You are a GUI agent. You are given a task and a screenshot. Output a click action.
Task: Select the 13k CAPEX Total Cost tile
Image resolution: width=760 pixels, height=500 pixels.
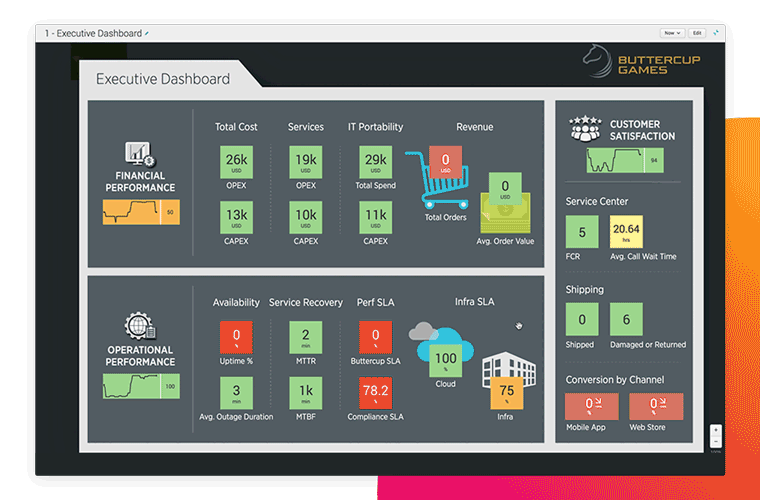237,218
